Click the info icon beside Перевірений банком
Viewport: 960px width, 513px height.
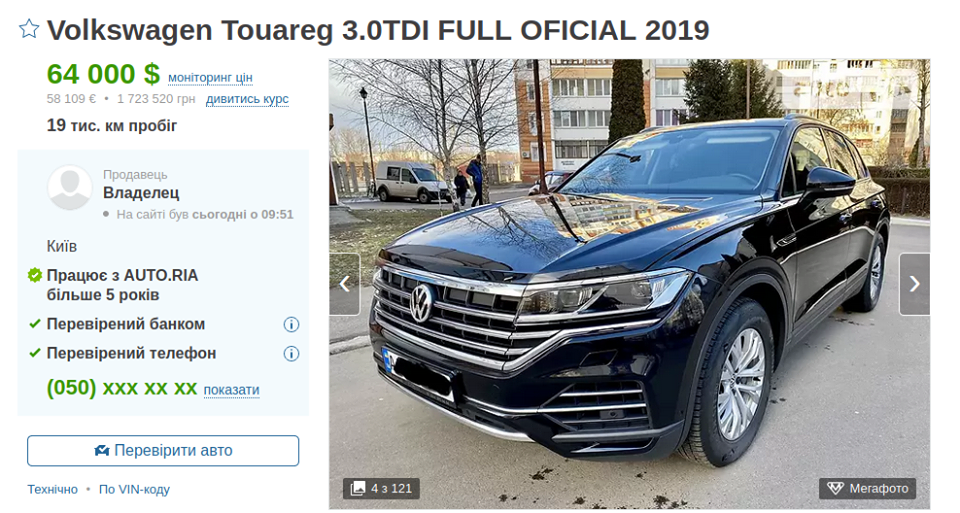291,324
